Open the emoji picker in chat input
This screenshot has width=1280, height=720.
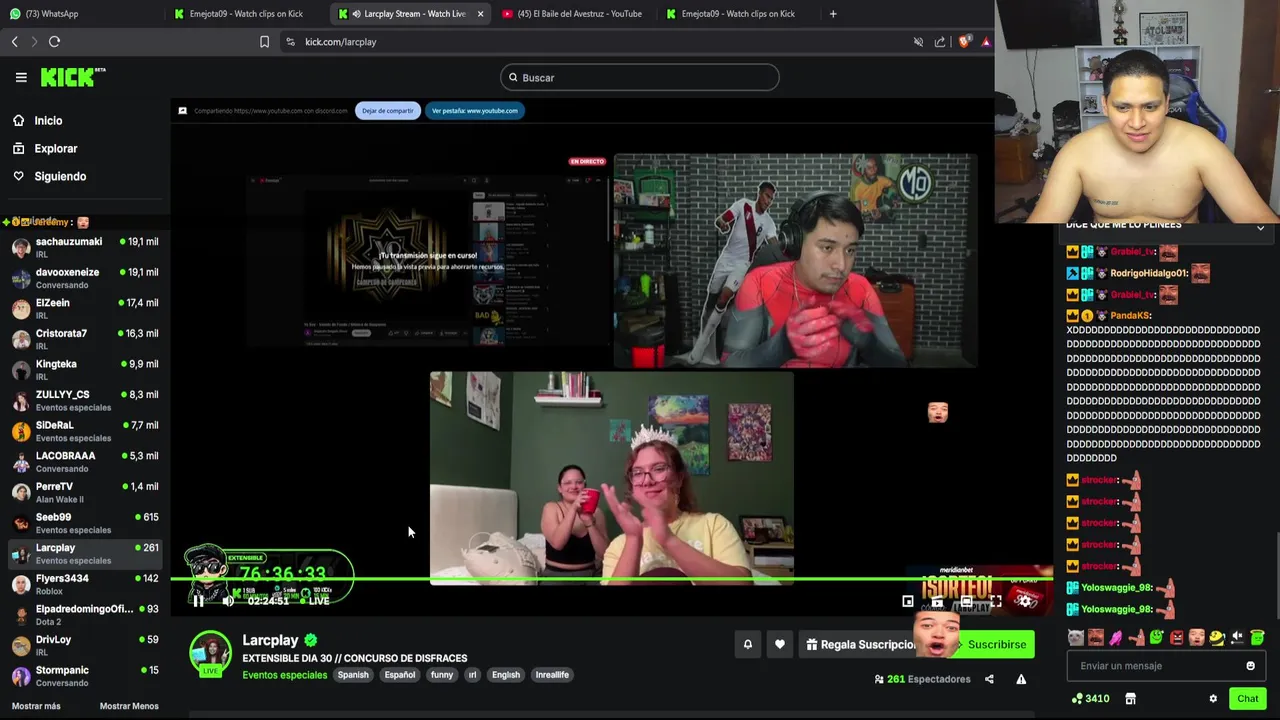(x=1250, y=666)
